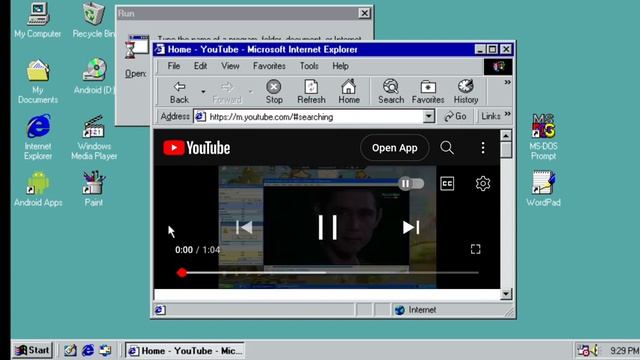The height and width of the screenshot is (360, 640).
Task: Click the Open App button
Action: (394, 148)
